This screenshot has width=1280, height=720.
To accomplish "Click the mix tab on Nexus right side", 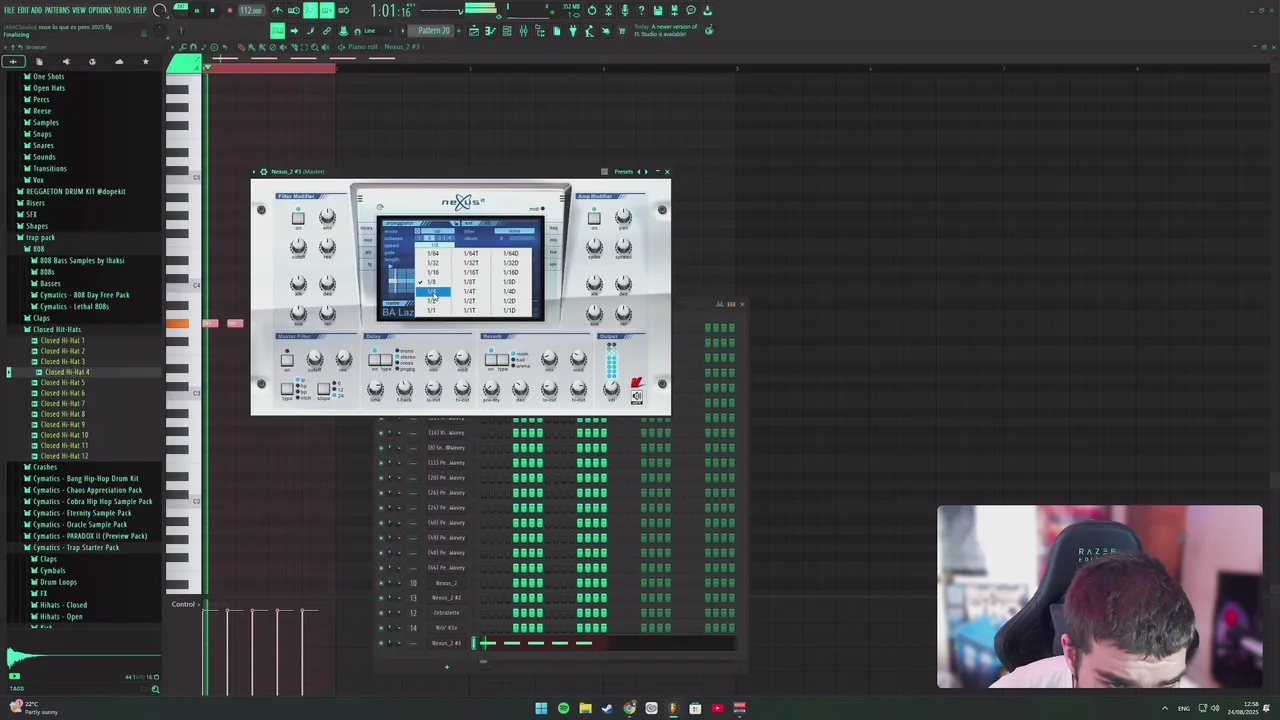I will pos(553,241).
